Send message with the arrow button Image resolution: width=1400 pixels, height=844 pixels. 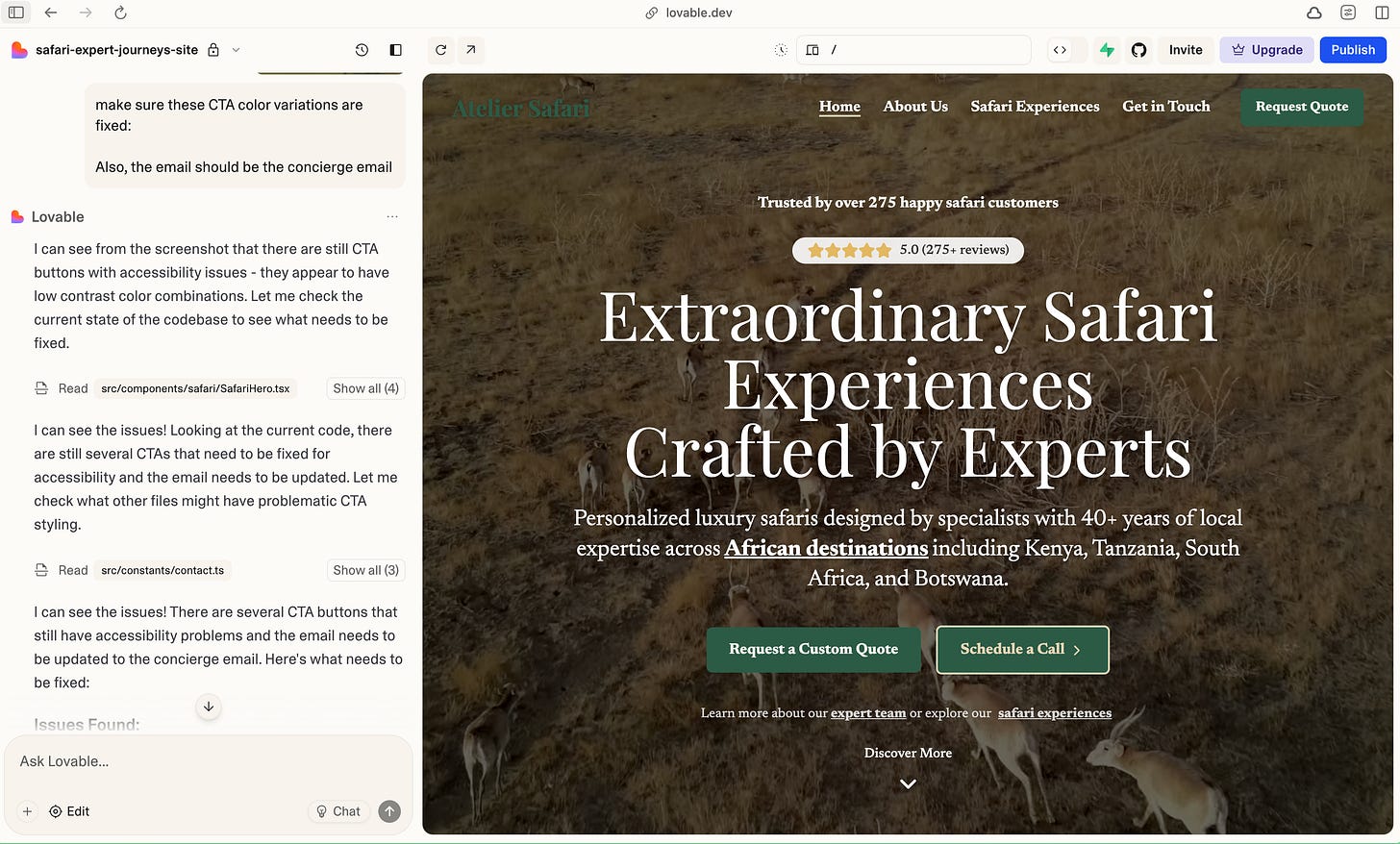coord(389,811)
